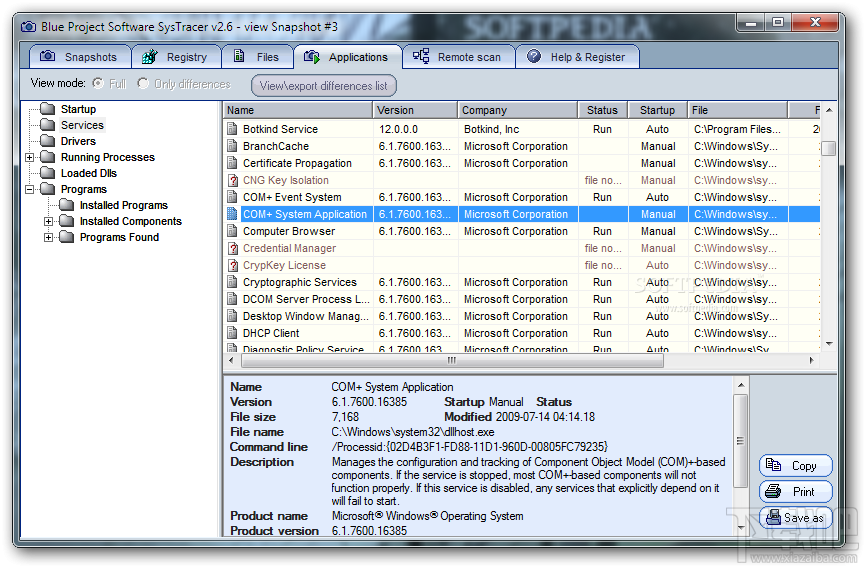This screenshot has width=866, height=568.
Task: Expand the Running Processes tree node
Action: pyautogui.click(x=29, y=157)
